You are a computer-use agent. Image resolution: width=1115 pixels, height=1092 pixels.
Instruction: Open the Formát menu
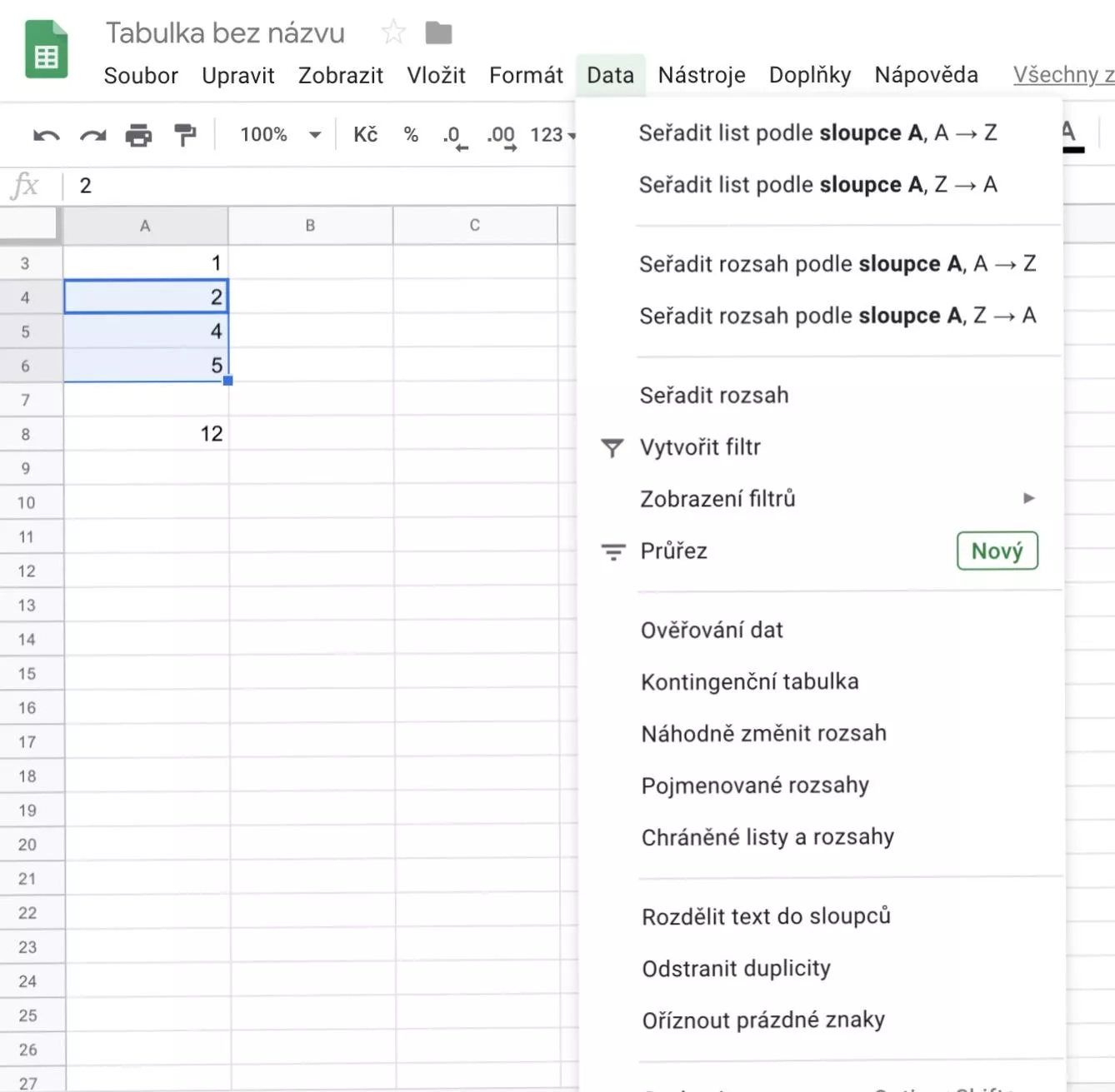coord(526,76)
